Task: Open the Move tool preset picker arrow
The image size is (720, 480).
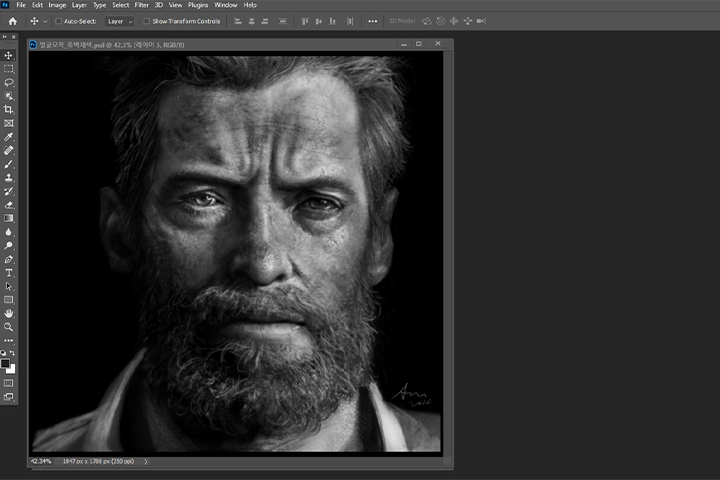Action: coord(45,21)
